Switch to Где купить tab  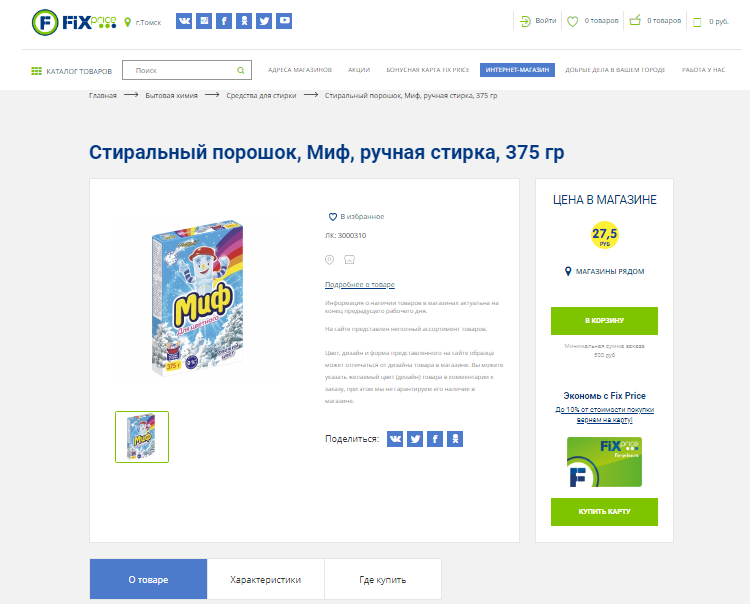(x=383, y=579)
